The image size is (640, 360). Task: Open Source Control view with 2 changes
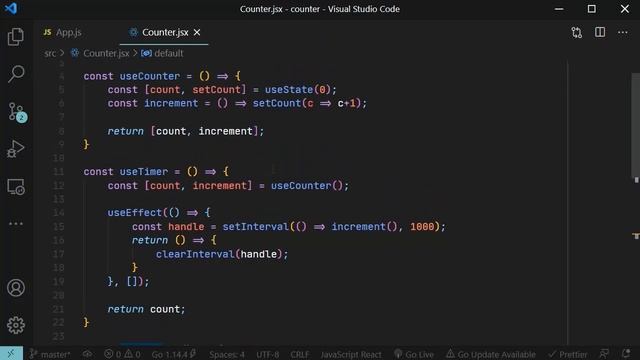[17, 112]
